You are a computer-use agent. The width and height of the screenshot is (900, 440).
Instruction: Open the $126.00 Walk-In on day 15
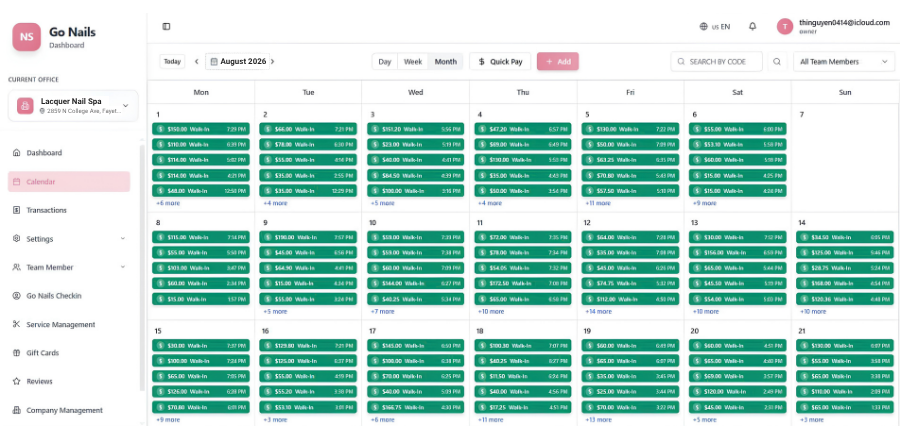[201, 392]
